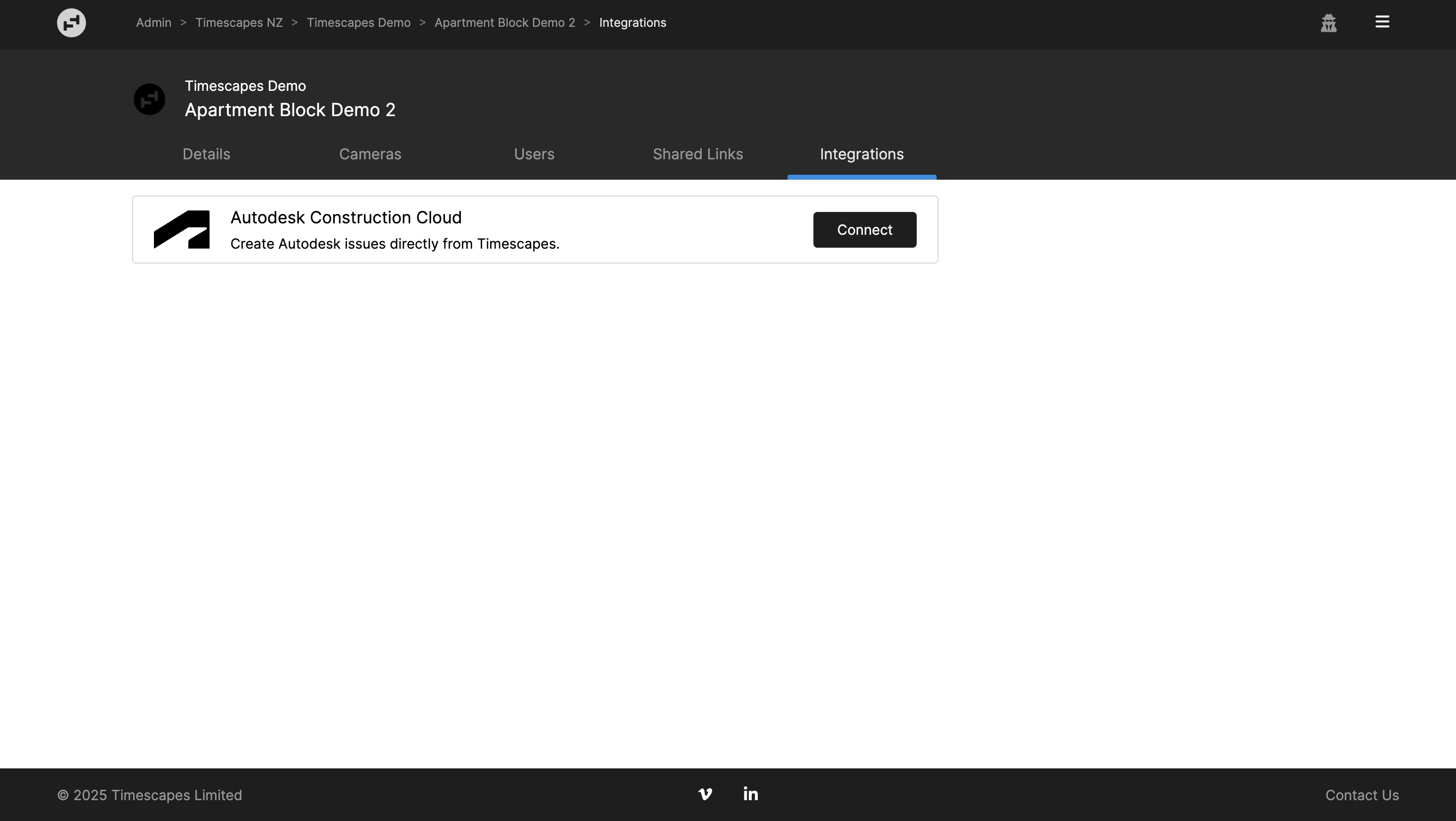The width and height of the screenshot is (1456, 821).
Task: Select the Integrations tab
Action: click(x=862, y=154)
